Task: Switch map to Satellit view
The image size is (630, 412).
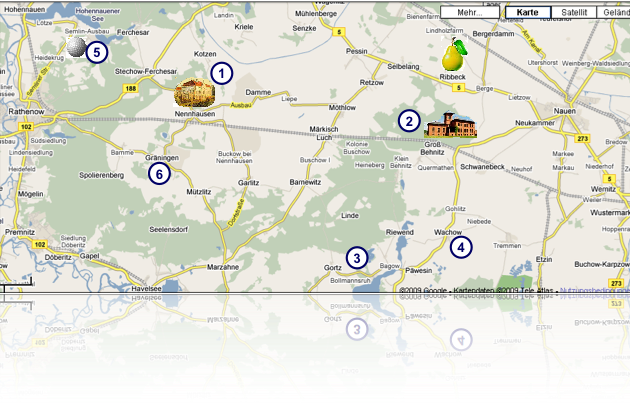Action: [574, 13]
